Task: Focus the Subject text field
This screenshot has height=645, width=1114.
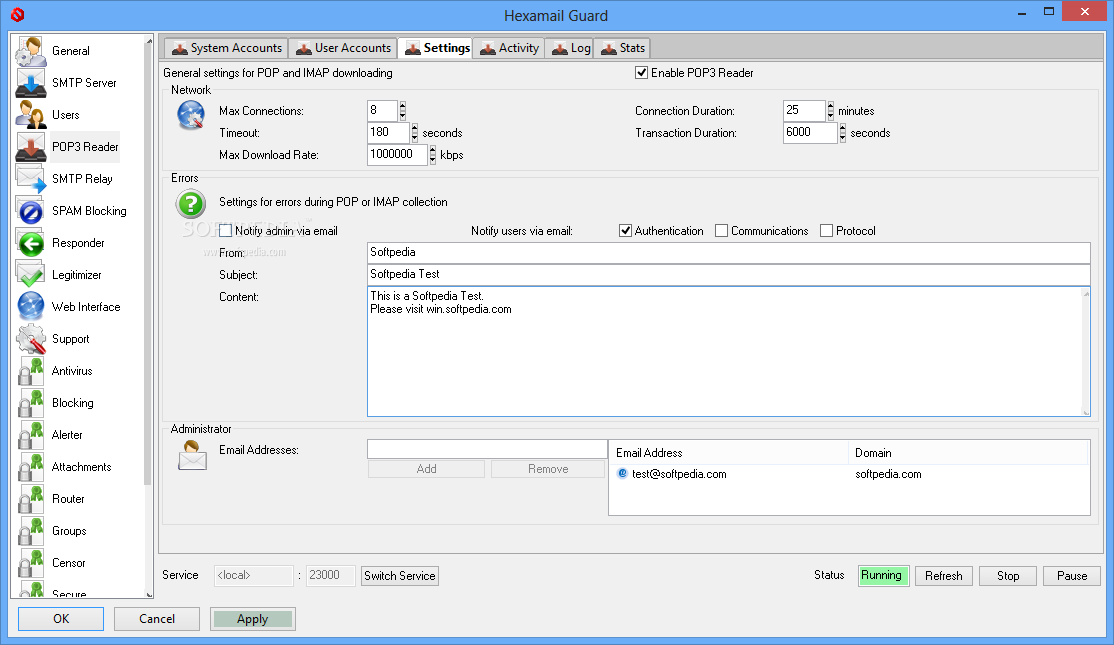Action: pos(728,274)
